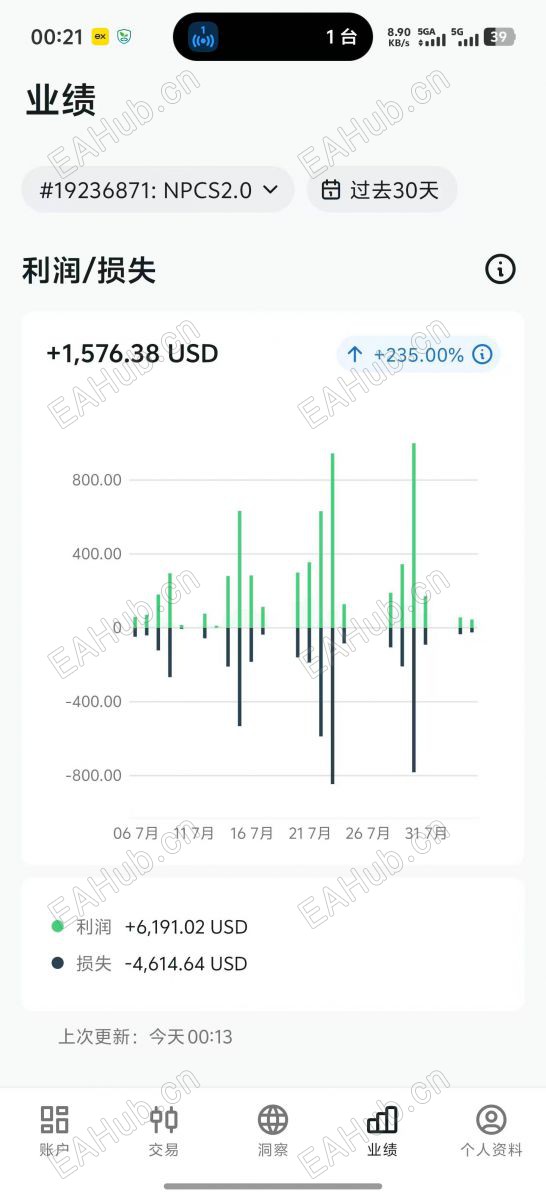546x1200 pixels.
Task: Open the 个人资料 profile icon
Action: (x=491, y=1119)
